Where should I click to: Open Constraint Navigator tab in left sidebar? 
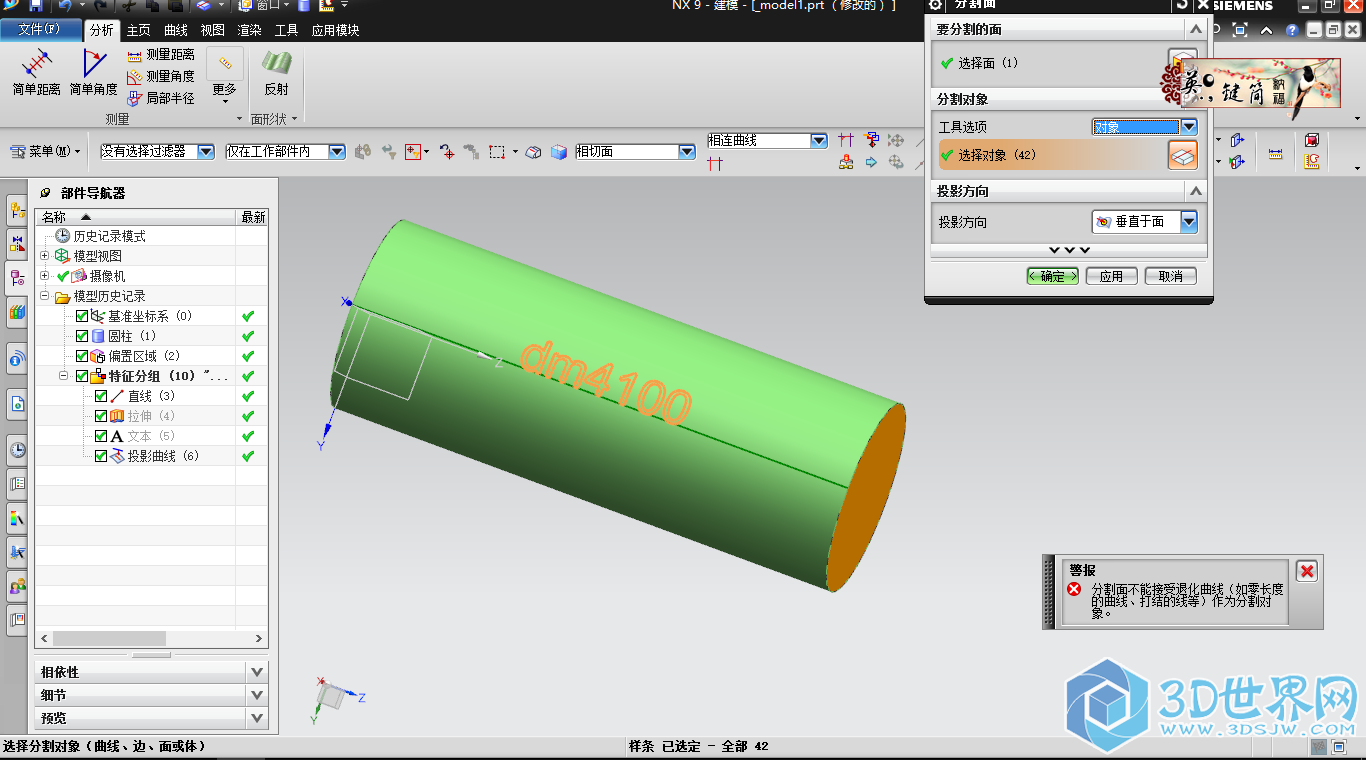point(17,242)
